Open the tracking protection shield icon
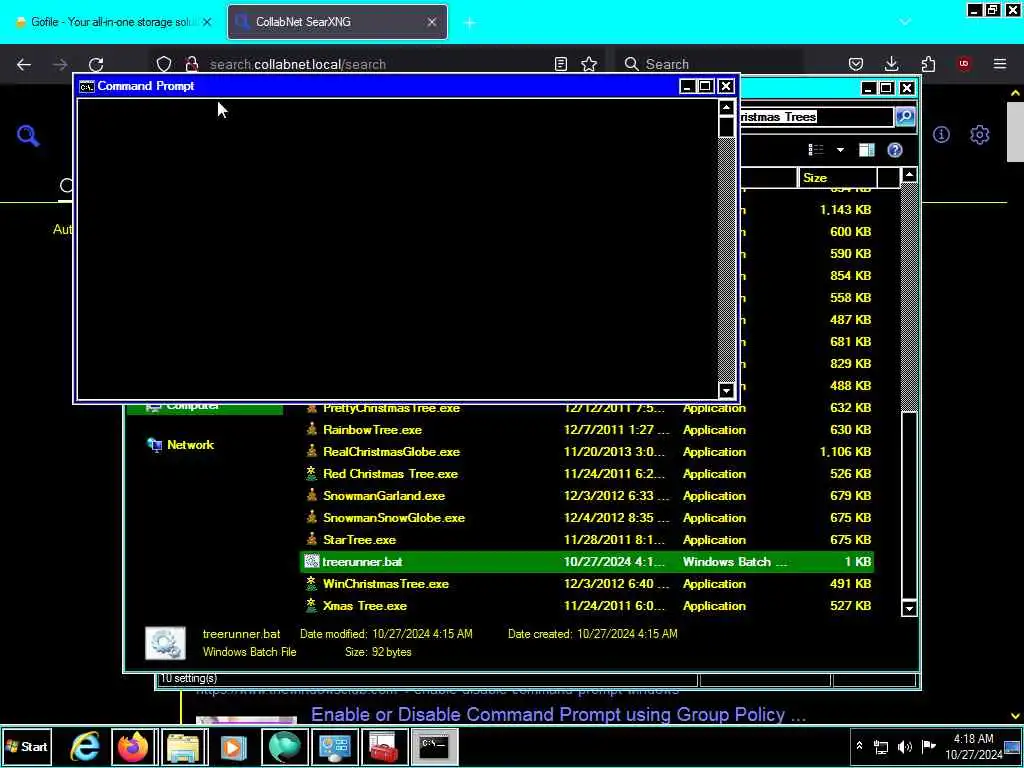The image size is (1024, 768). [164, 64]
